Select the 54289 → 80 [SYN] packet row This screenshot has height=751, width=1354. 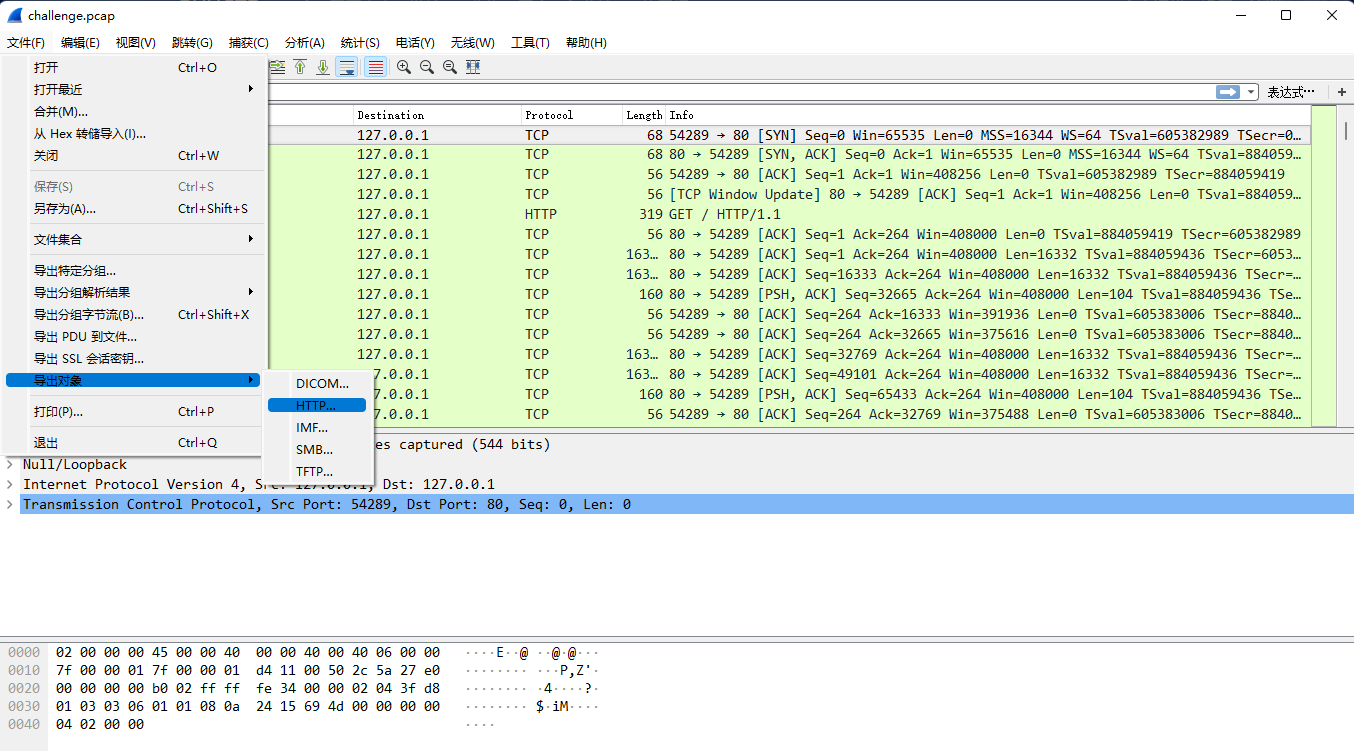788,134
